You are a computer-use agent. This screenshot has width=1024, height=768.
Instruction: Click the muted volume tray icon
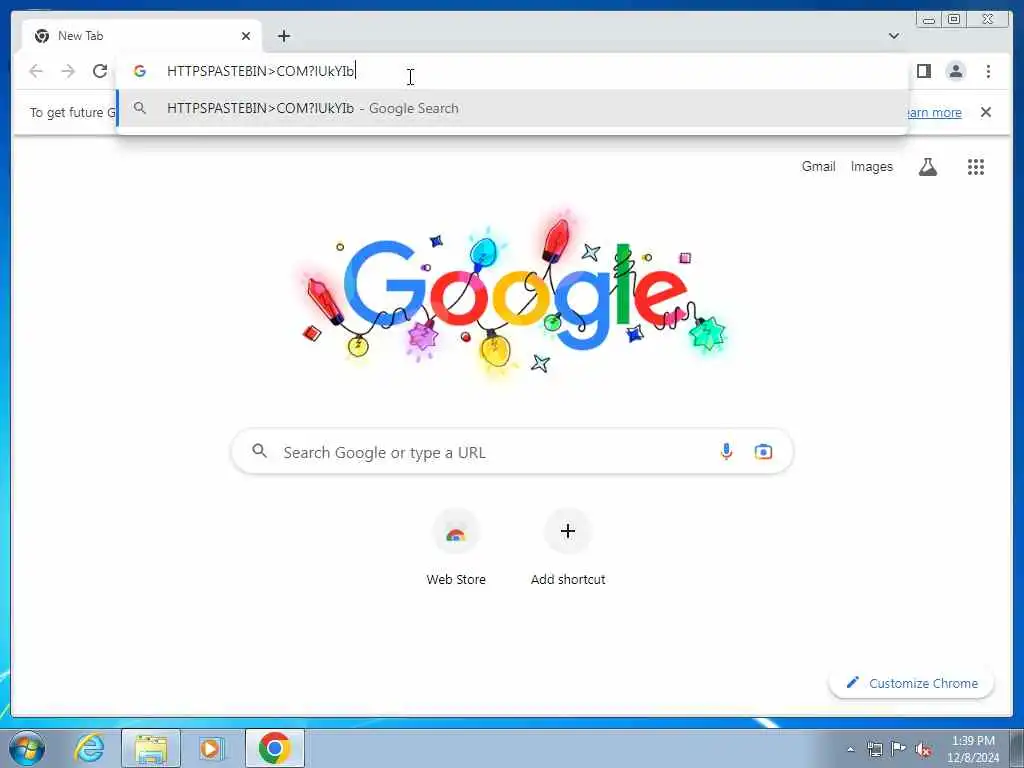[x=923, y=749]
